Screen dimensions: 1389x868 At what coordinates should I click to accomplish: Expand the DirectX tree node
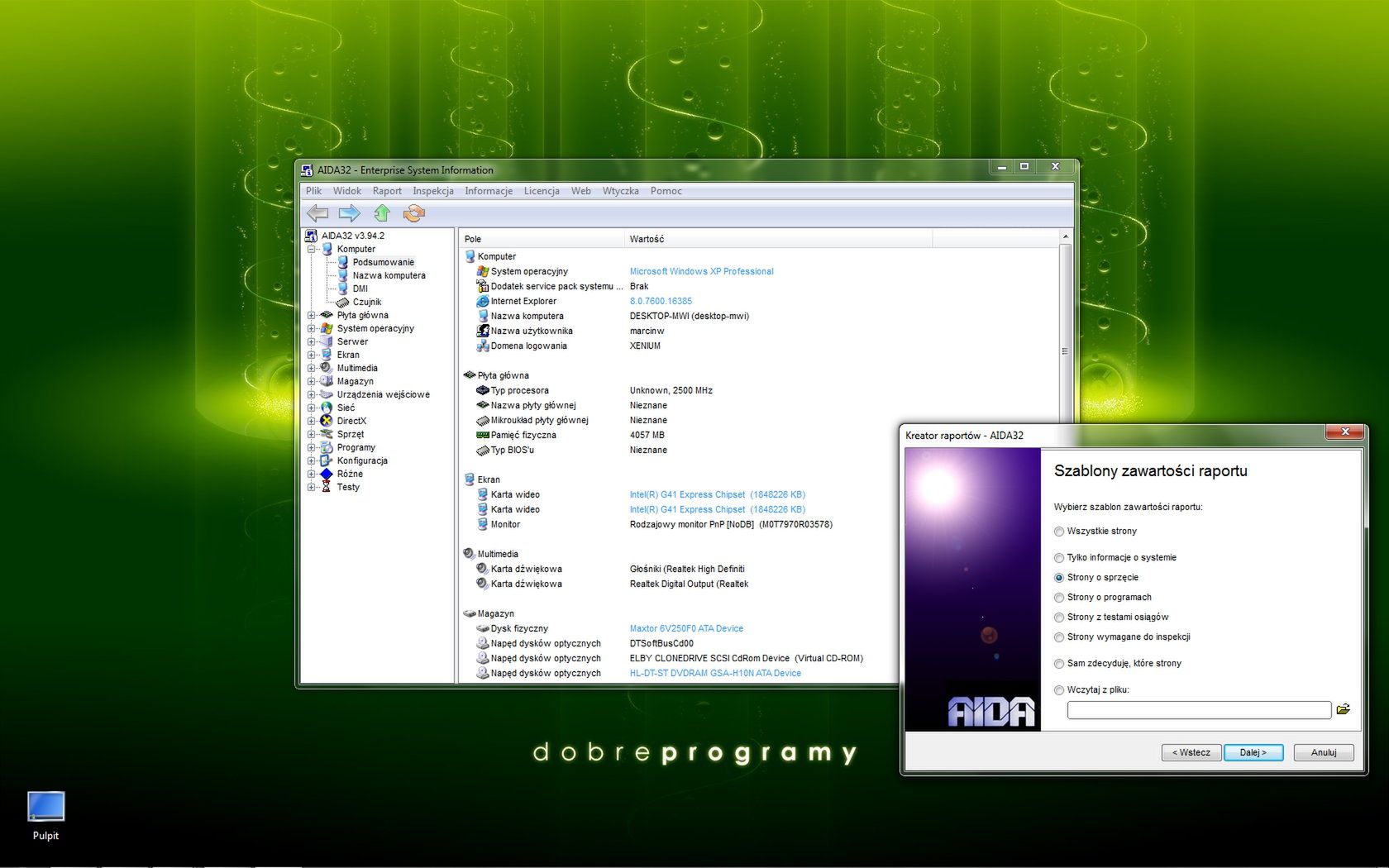(312, 421)
